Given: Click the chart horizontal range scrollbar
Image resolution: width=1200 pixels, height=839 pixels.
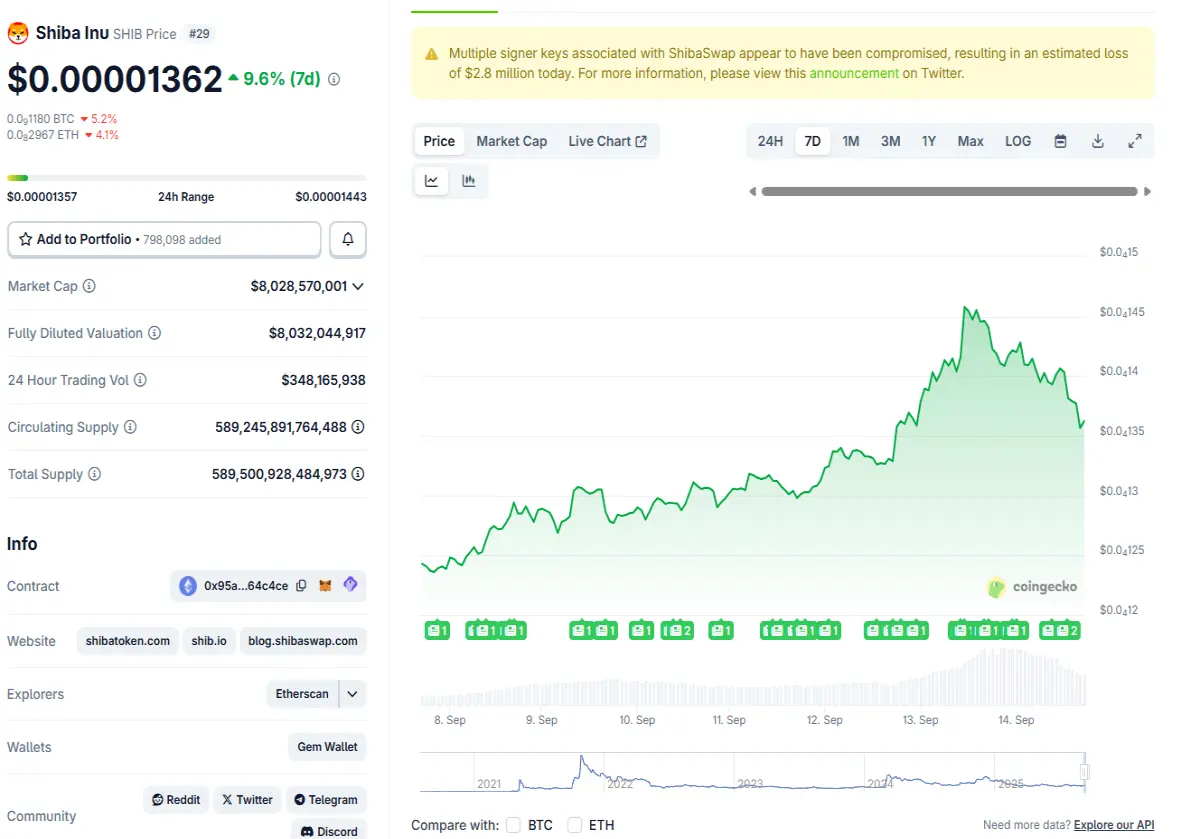Looking at the screenshot, I should point(950,191).
